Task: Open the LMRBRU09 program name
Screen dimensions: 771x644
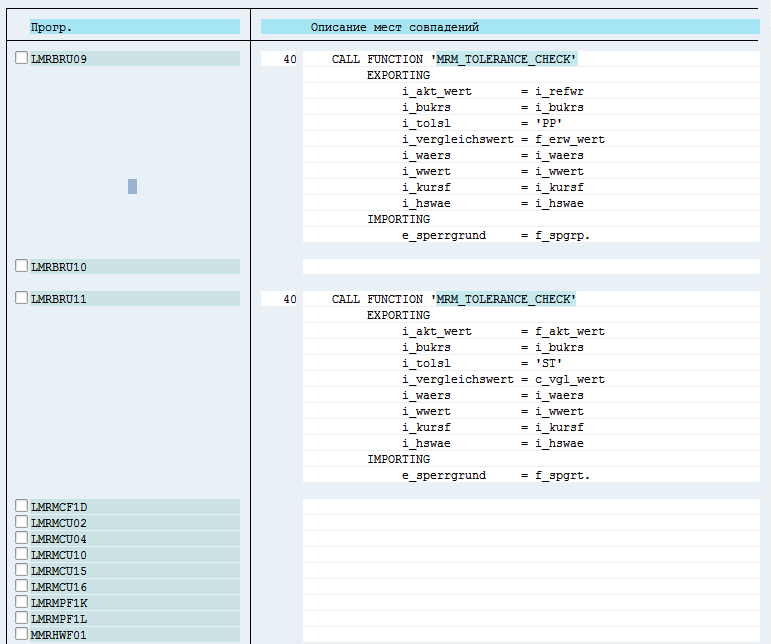Action: pos(59,59)
